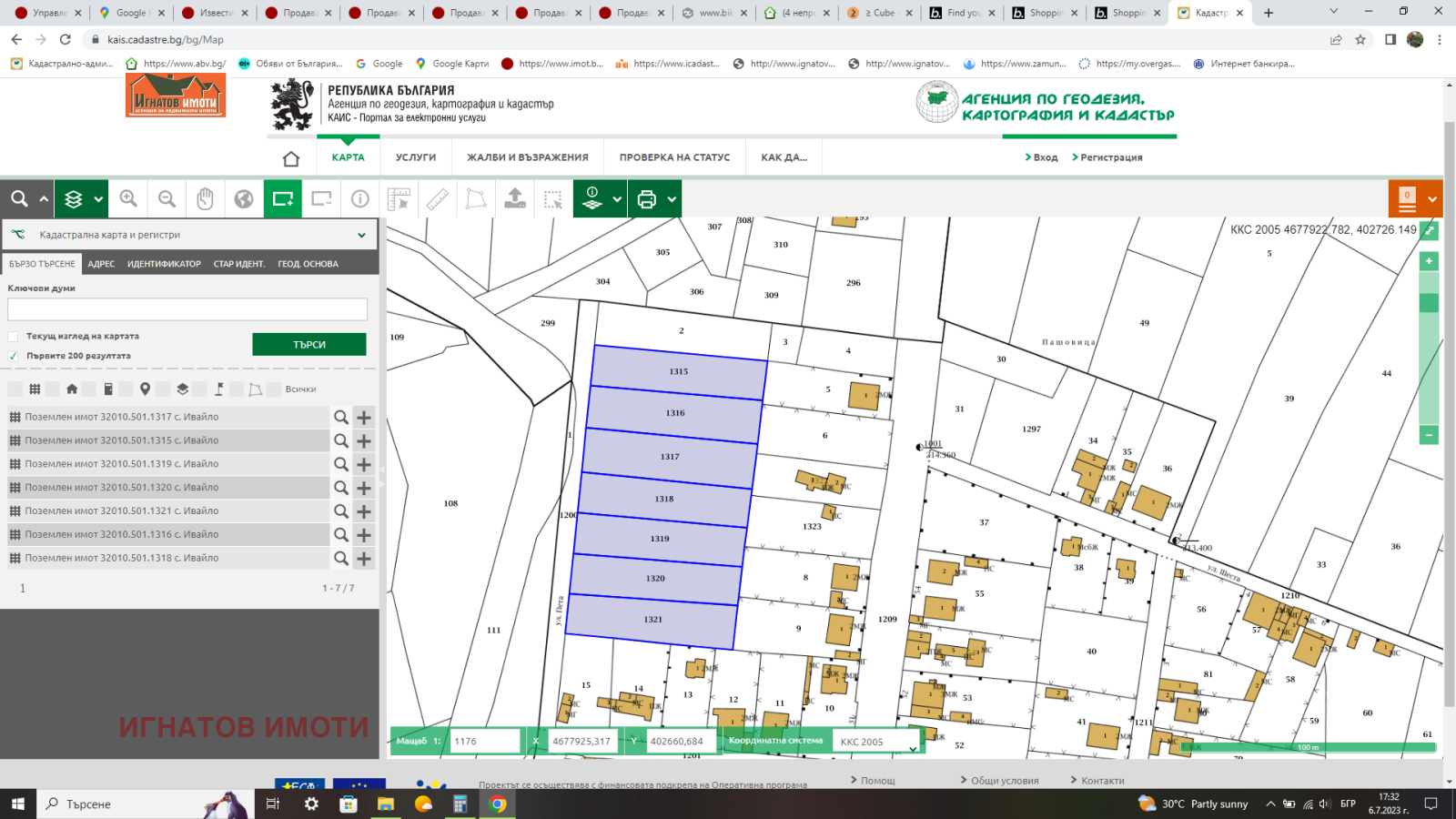Click the globe full extent icon
This screenshot has height=819, width=1456.
(x=244, y=198)
